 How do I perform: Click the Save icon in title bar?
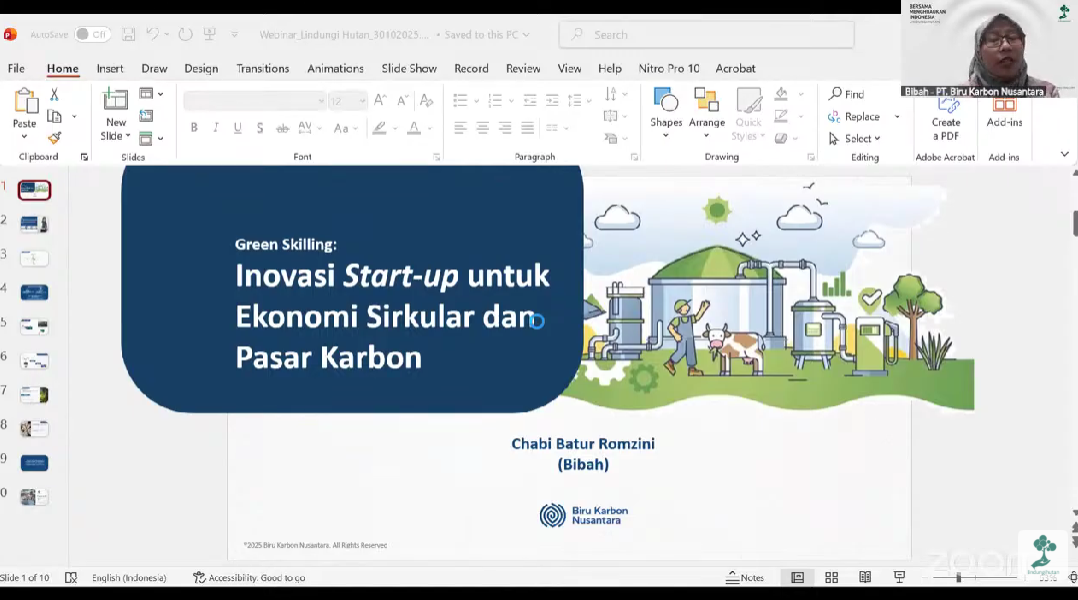128,34
